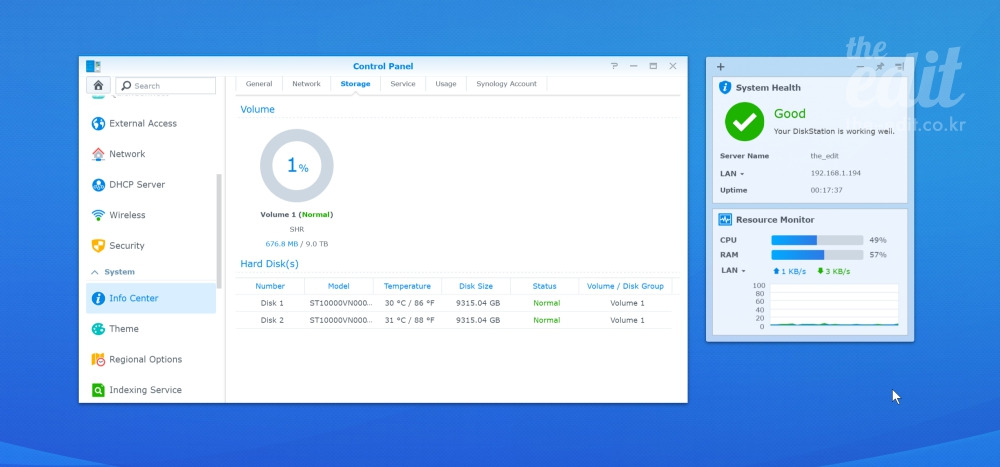The height and width of the screenshot is (467, 1000).
Task: Click the DHCP Server icon
Action: 98,185
